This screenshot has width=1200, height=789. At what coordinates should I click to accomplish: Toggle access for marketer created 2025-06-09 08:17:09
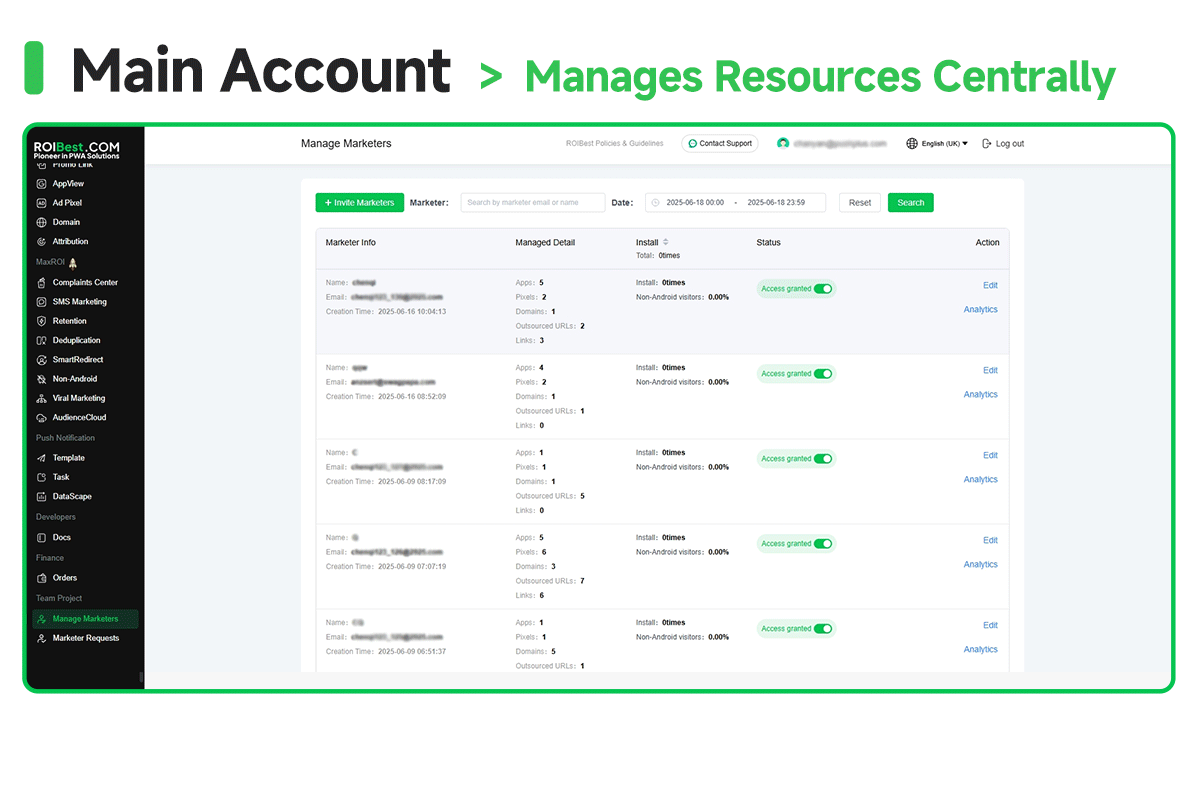823,459
